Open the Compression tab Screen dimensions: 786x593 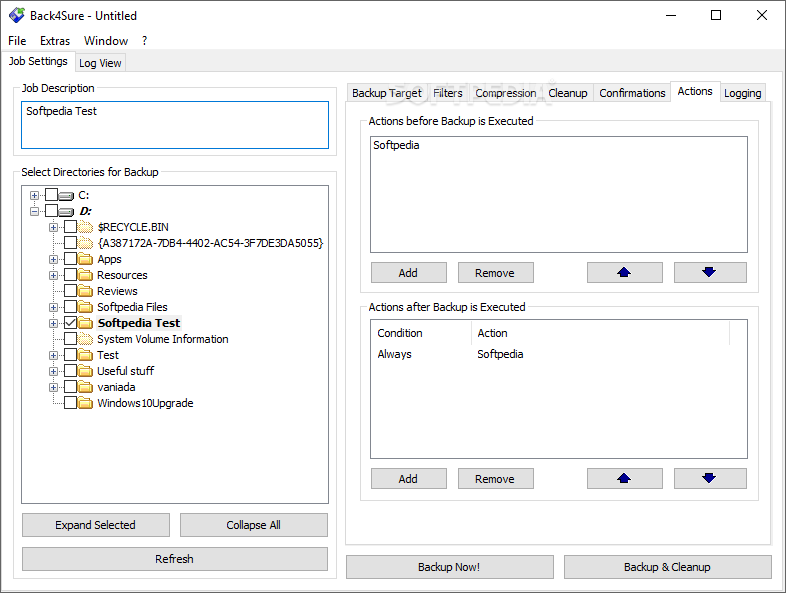506,93
